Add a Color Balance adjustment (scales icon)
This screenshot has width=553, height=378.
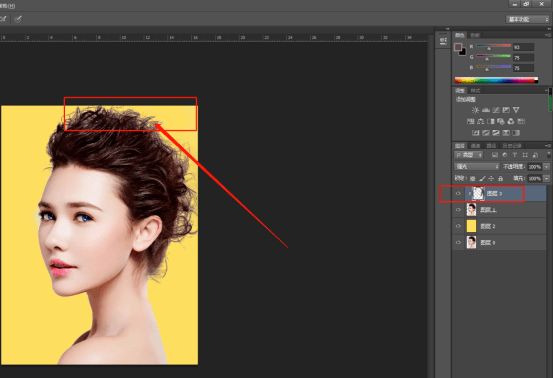tap(480, 121)
